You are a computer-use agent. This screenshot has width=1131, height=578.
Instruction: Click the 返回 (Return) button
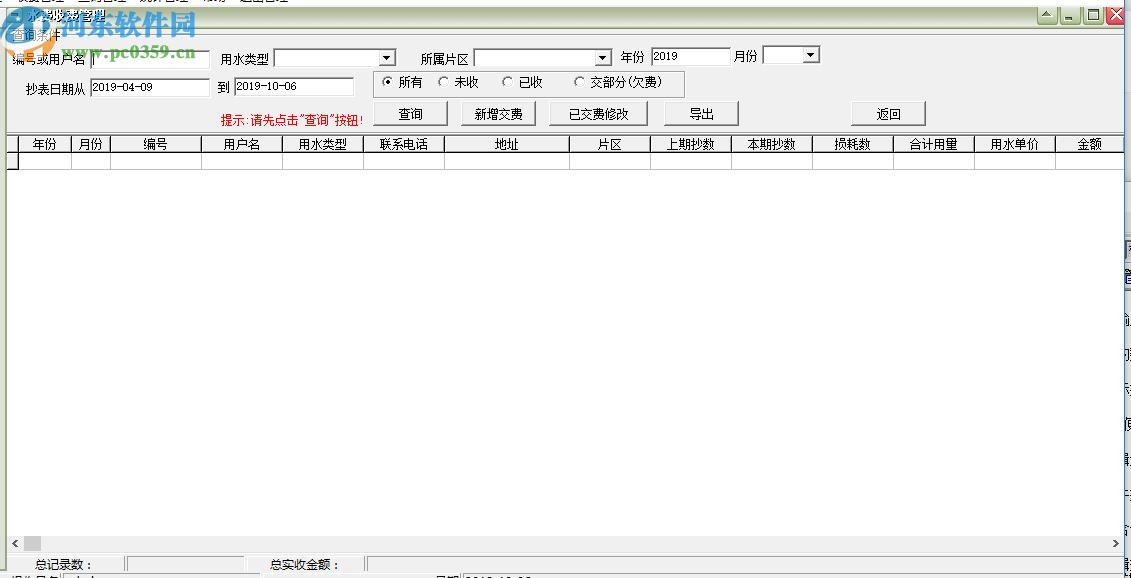(887, 113)
